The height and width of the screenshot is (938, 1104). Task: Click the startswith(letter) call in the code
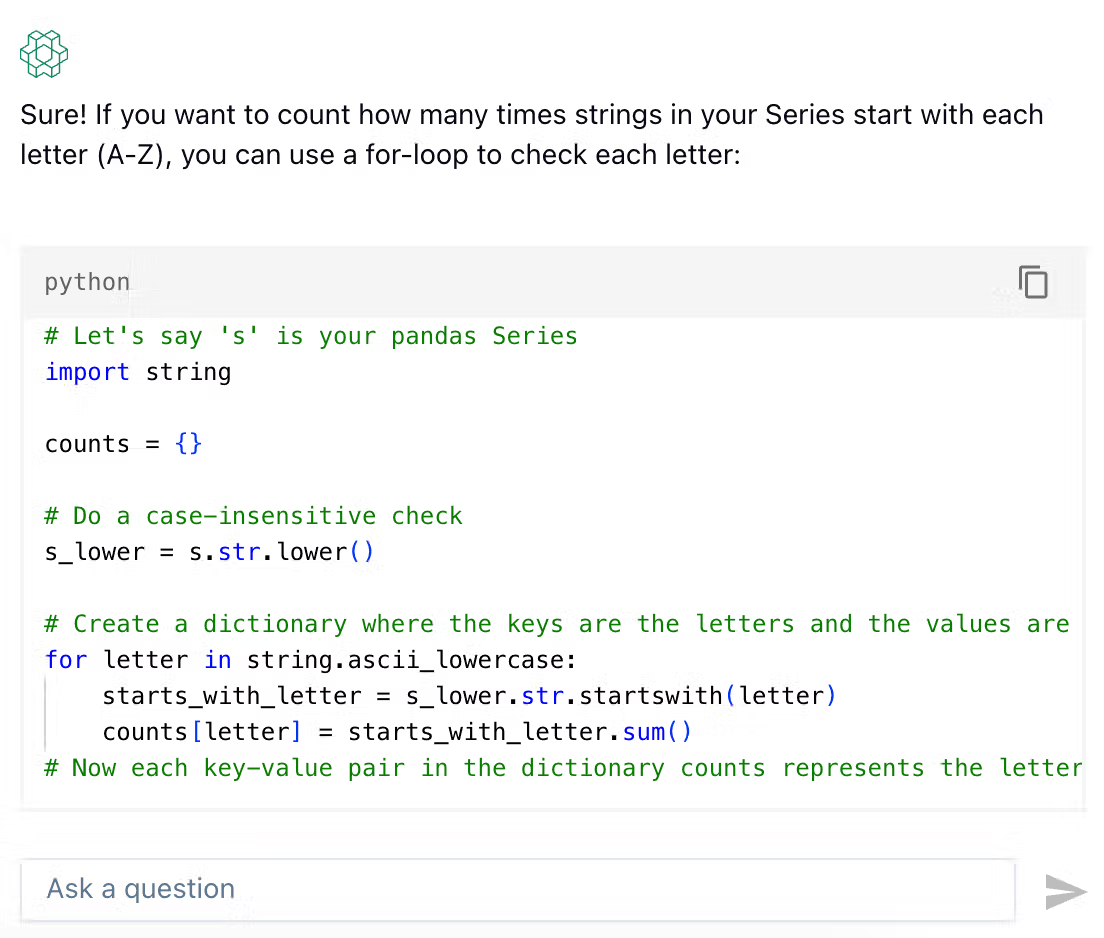coord(707,696)
